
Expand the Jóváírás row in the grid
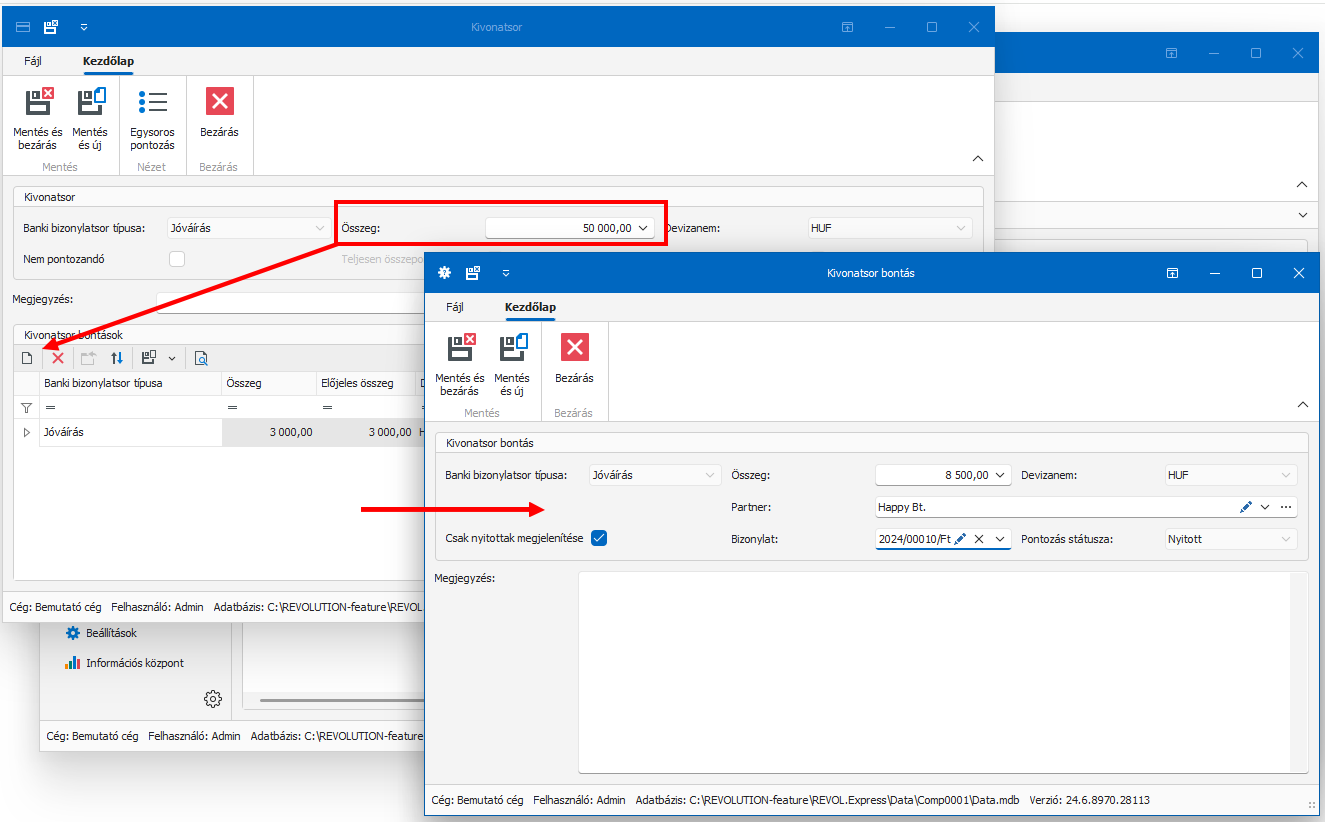[x=27, y=432]
